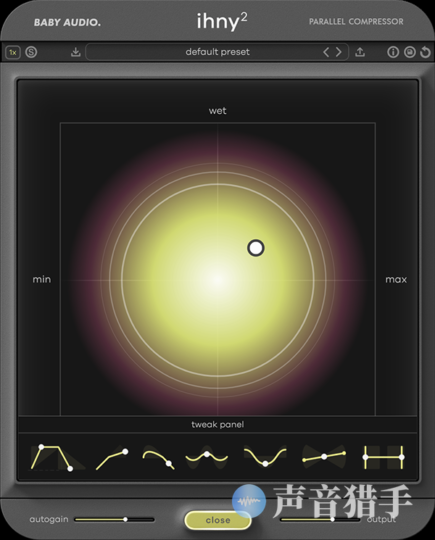Click the ihny2 title

click(x=222, y=21)
